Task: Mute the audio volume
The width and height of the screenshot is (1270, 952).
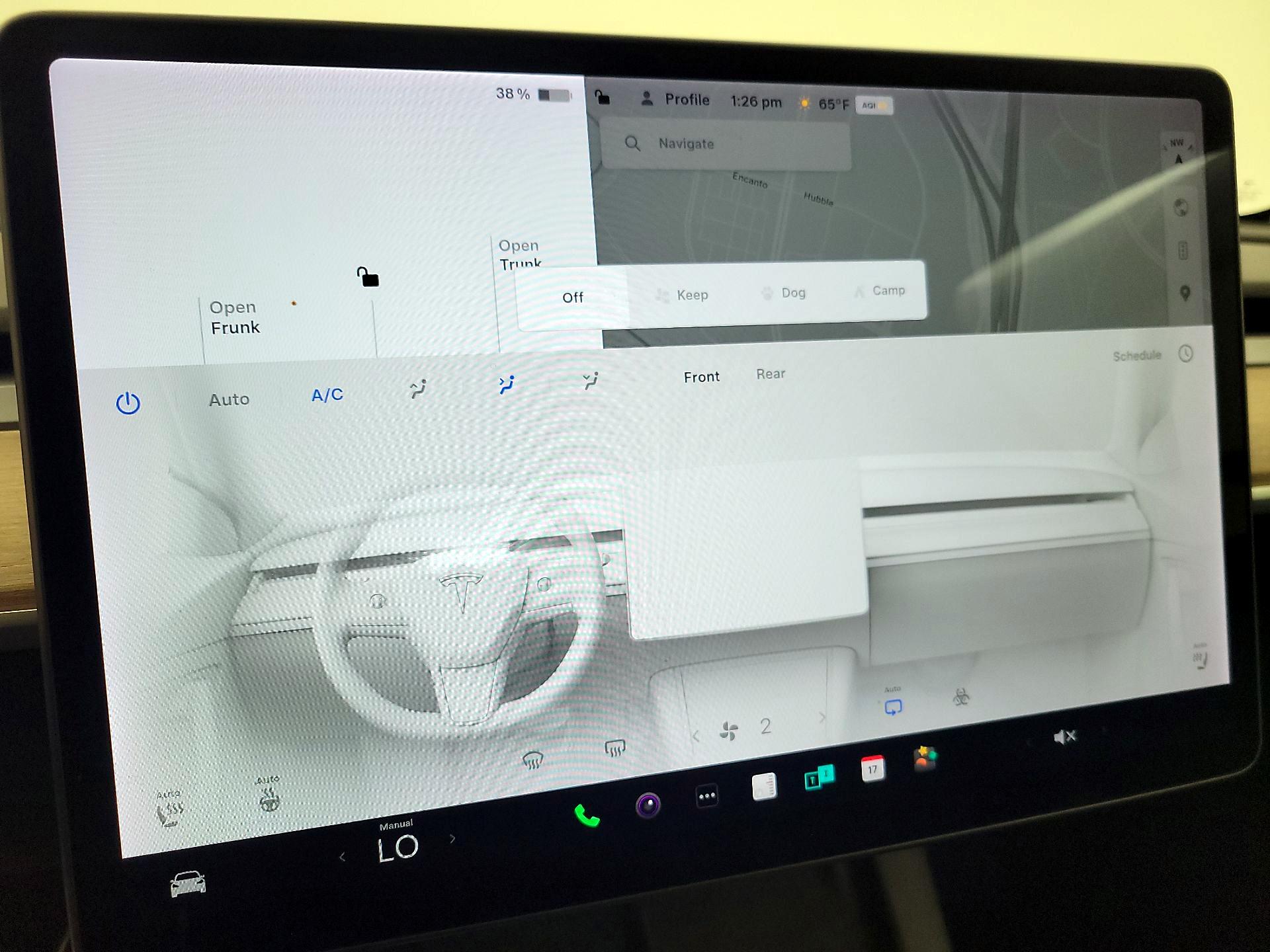Action: point(1066,736)
